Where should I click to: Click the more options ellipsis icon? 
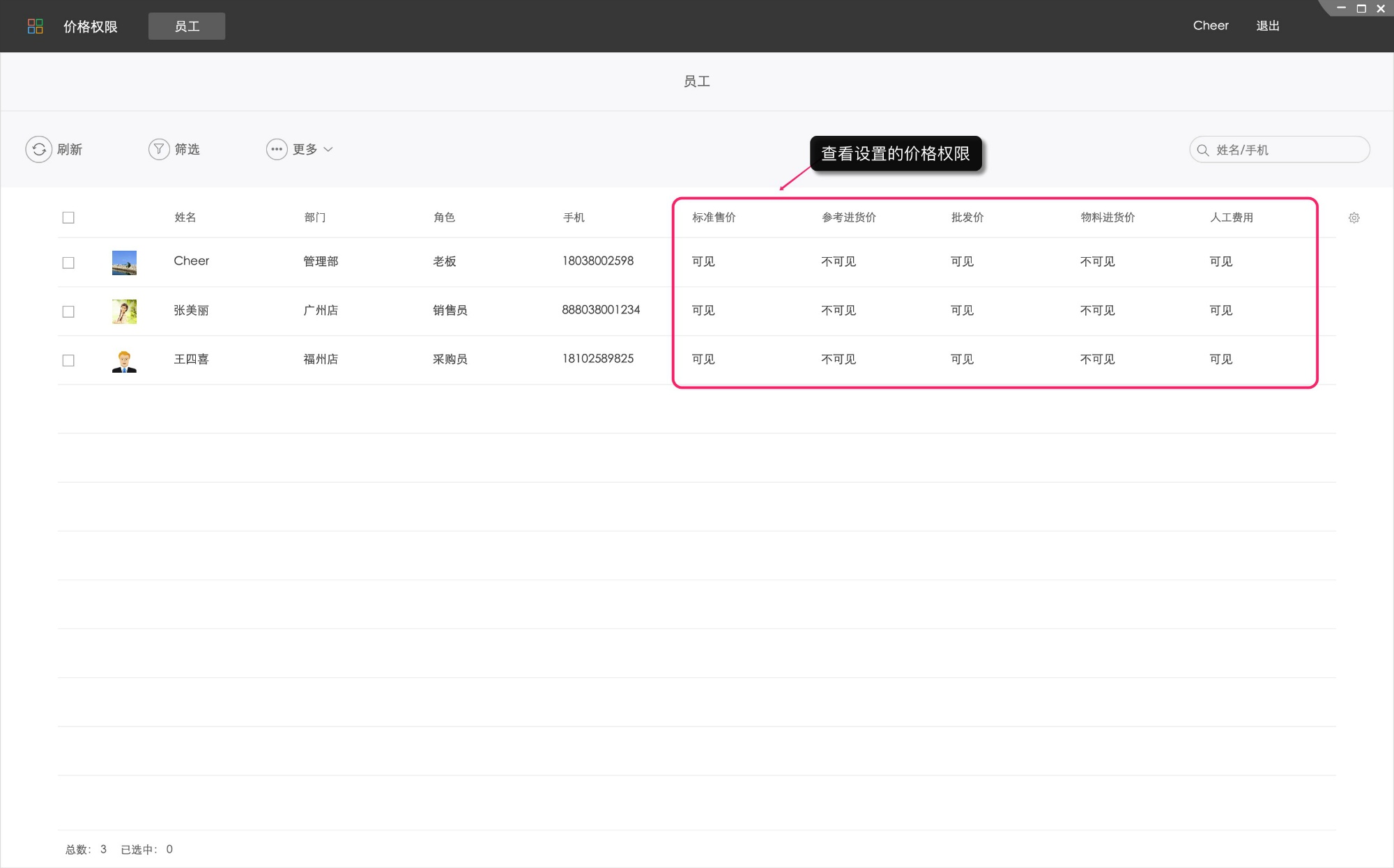coord(277,149)
